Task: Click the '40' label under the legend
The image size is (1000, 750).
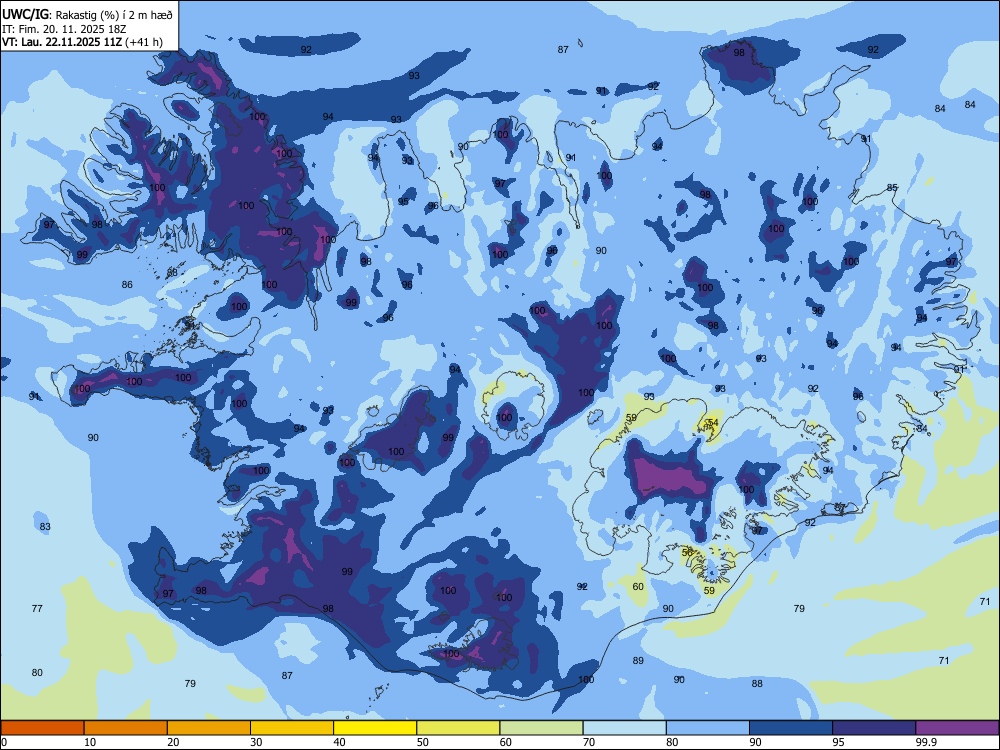Action: coord(339,742)
